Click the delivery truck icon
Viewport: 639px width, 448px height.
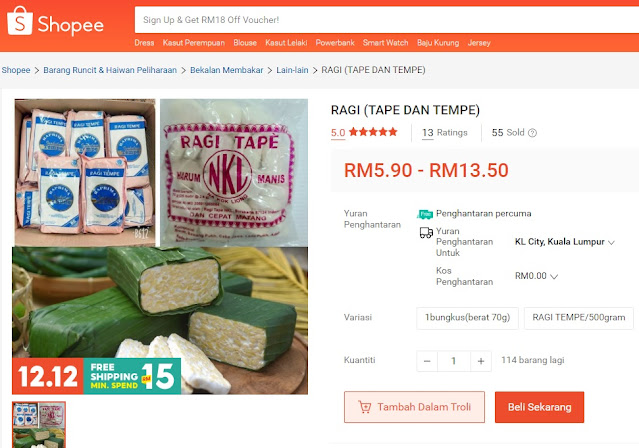[426, 233]
